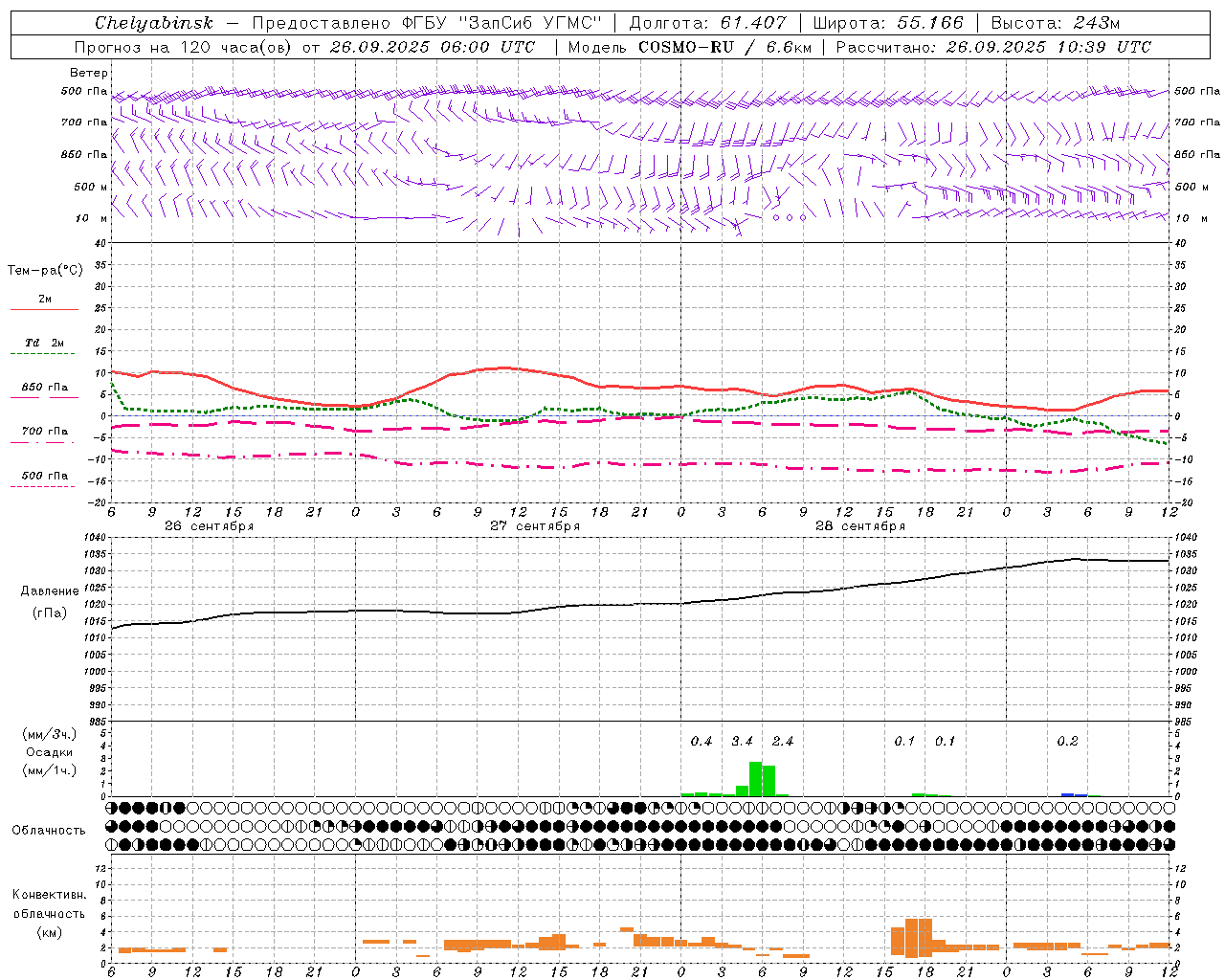The width and height of the screenshot is (1225, 980).
Task: Click the '0.4' precipitation total value
Action: (x=701, y=741)
